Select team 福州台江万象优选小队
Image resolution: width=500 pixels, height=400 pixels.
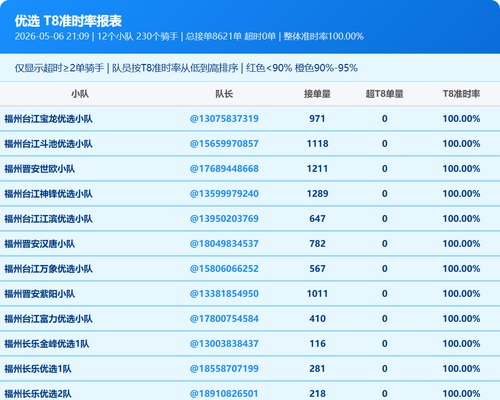pos(48,269)
